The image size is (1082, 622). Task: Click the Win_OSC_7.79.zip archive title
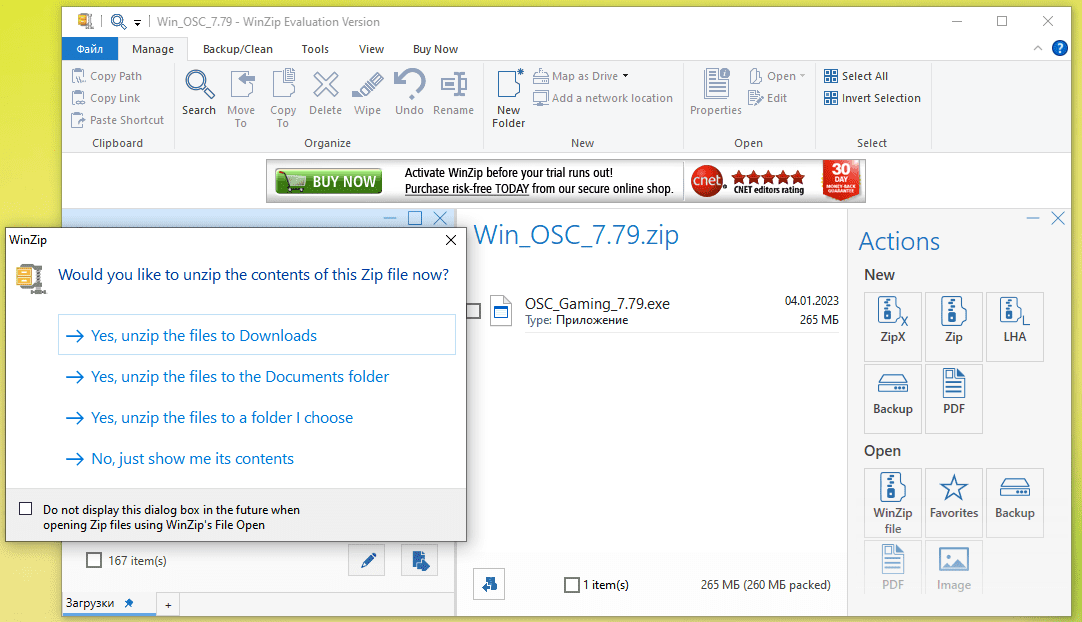pyautogui.click(x=576, y=235)
